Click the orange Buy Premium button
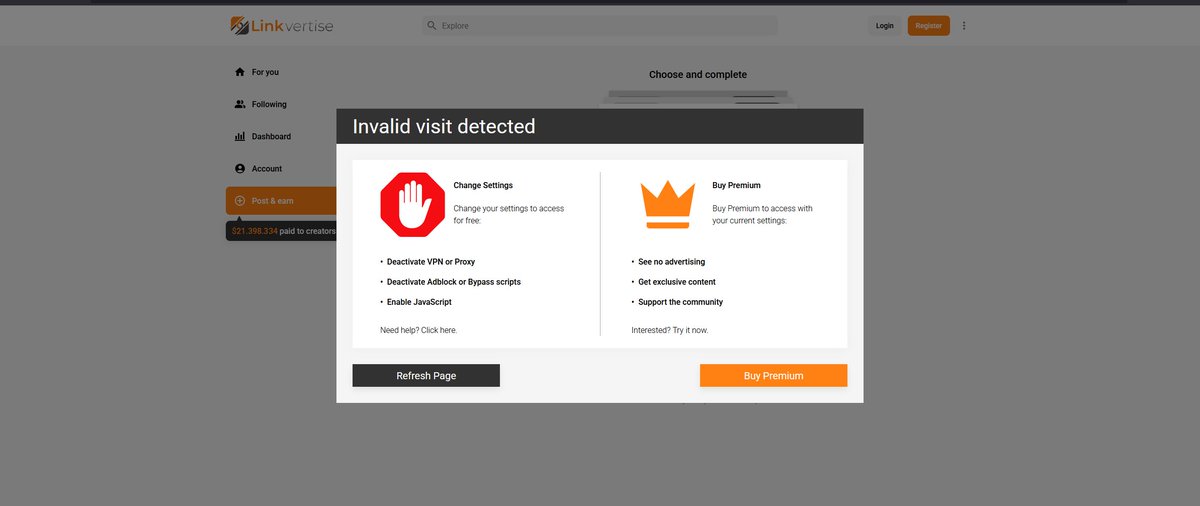 [x=773, y=375]
